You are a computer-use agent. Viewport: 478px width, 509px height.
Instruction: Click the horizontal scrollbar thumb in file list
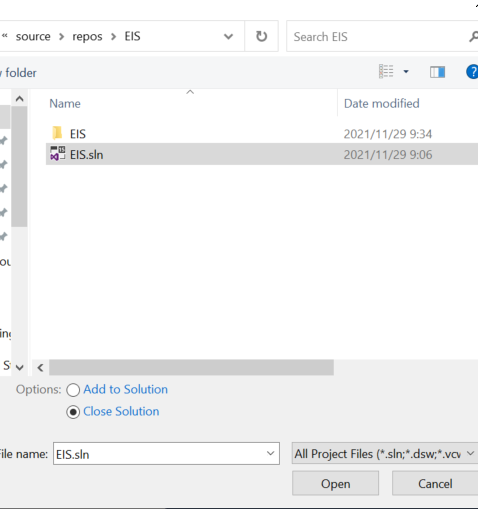click(x=191, y=367)
